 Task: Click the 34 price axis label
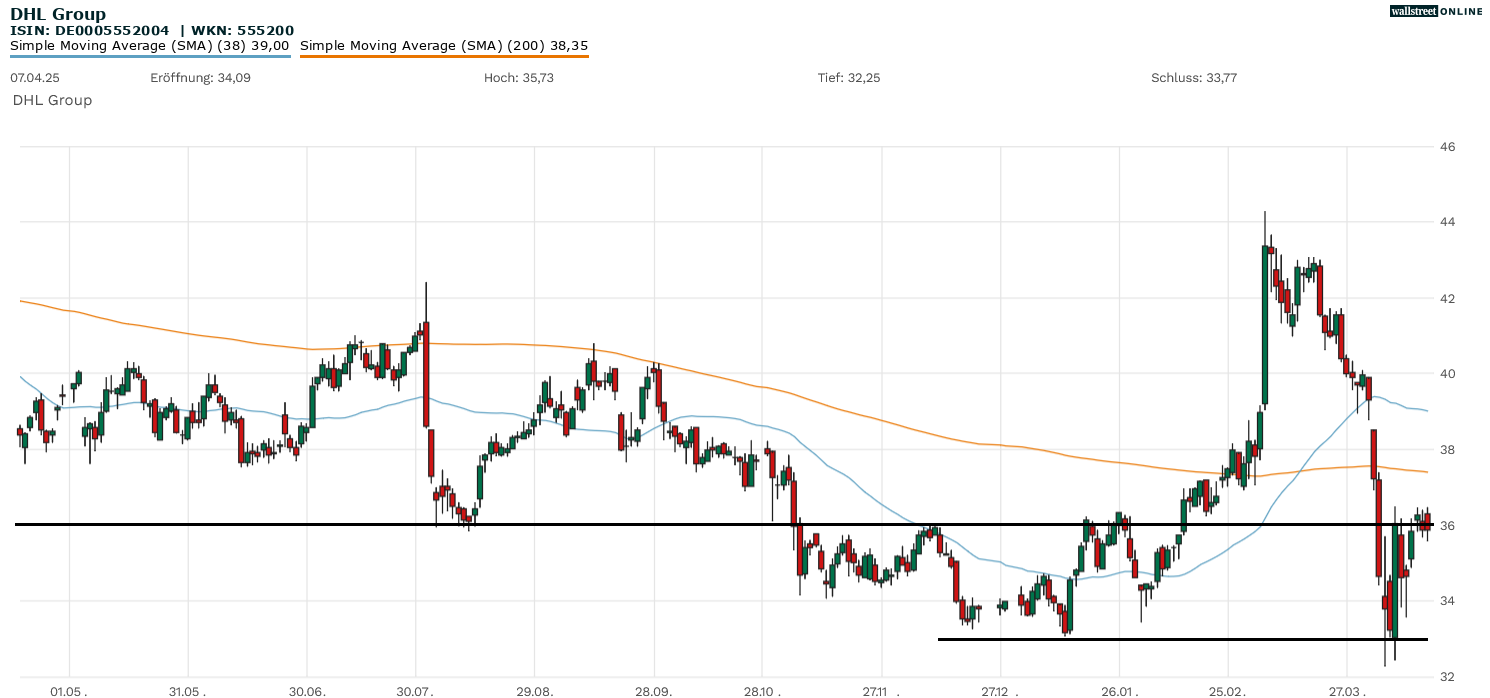coord(1447,601)
